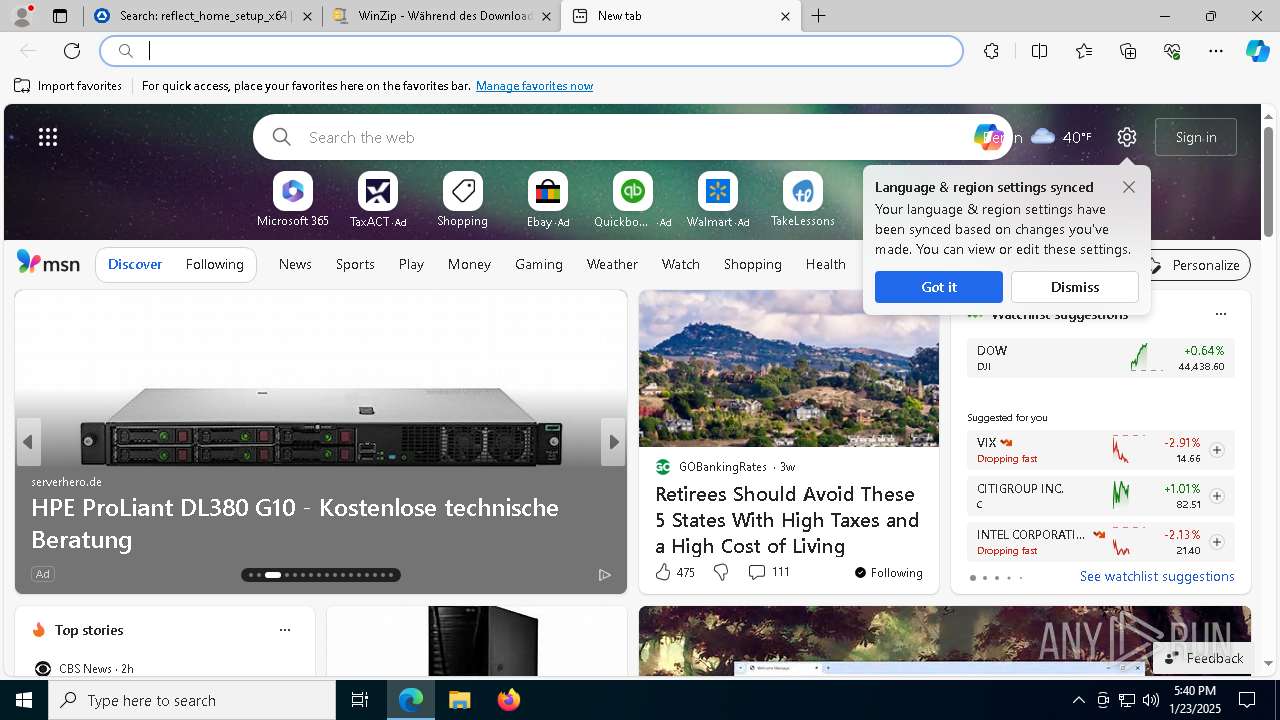This screenshot has height=720, width=1280.
Task: Add Citigroup Inc. to watchlist
Action: tap(1217, 496)
